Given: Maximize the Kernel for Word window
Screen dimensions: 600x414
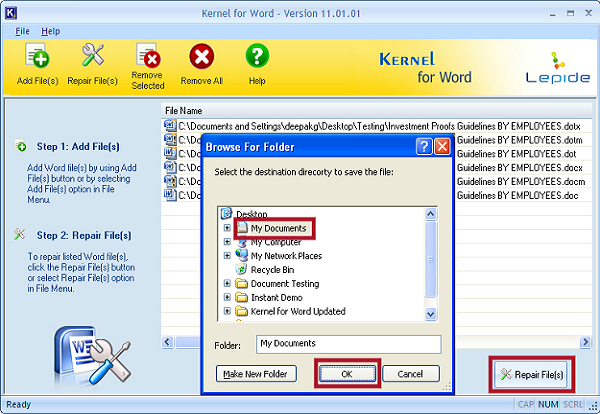Looking at the screenshot, I should point(571,13).
